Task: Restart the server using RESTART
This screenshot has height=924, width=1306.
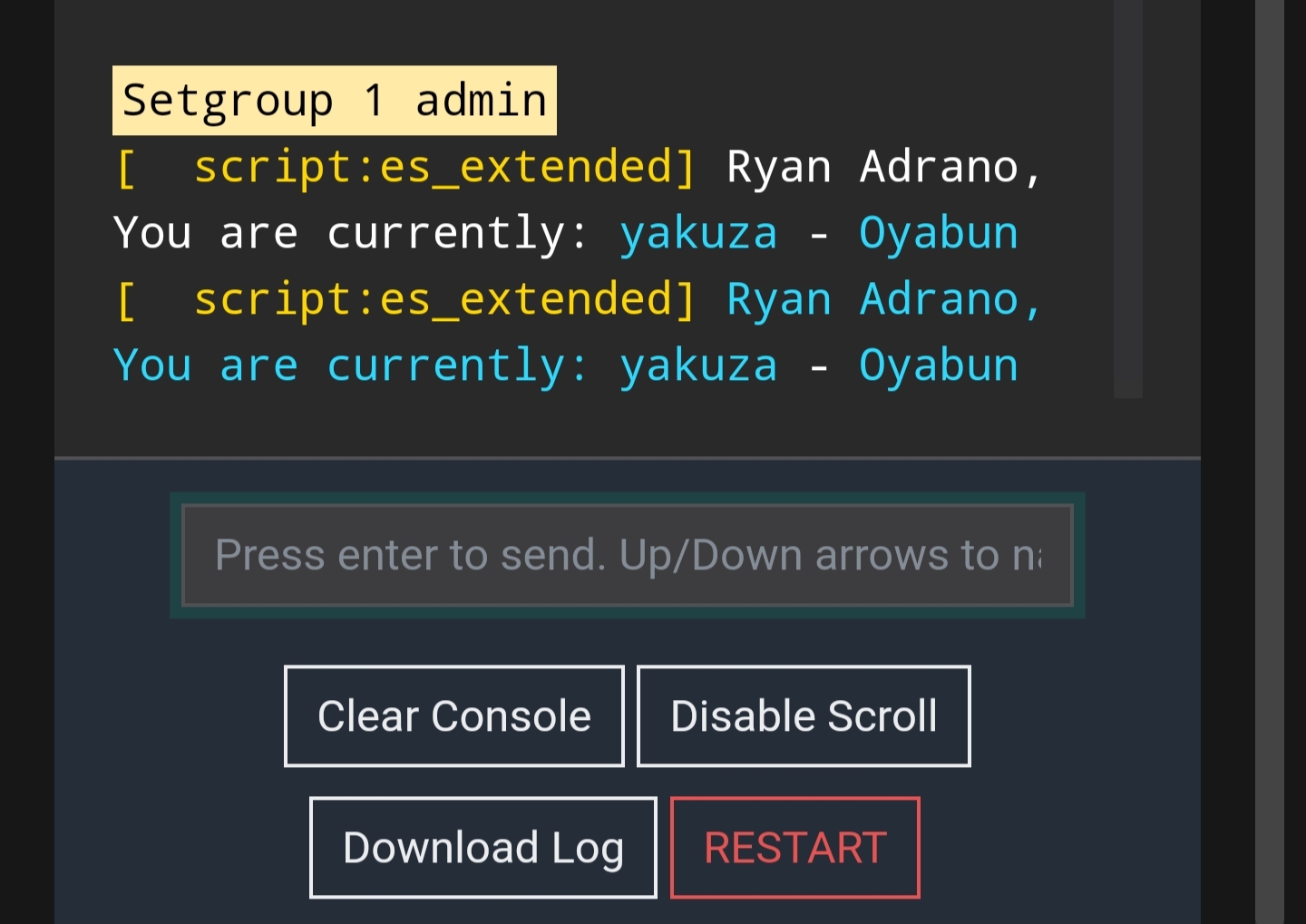Action: pyautogui.click(x=794, y=847)
